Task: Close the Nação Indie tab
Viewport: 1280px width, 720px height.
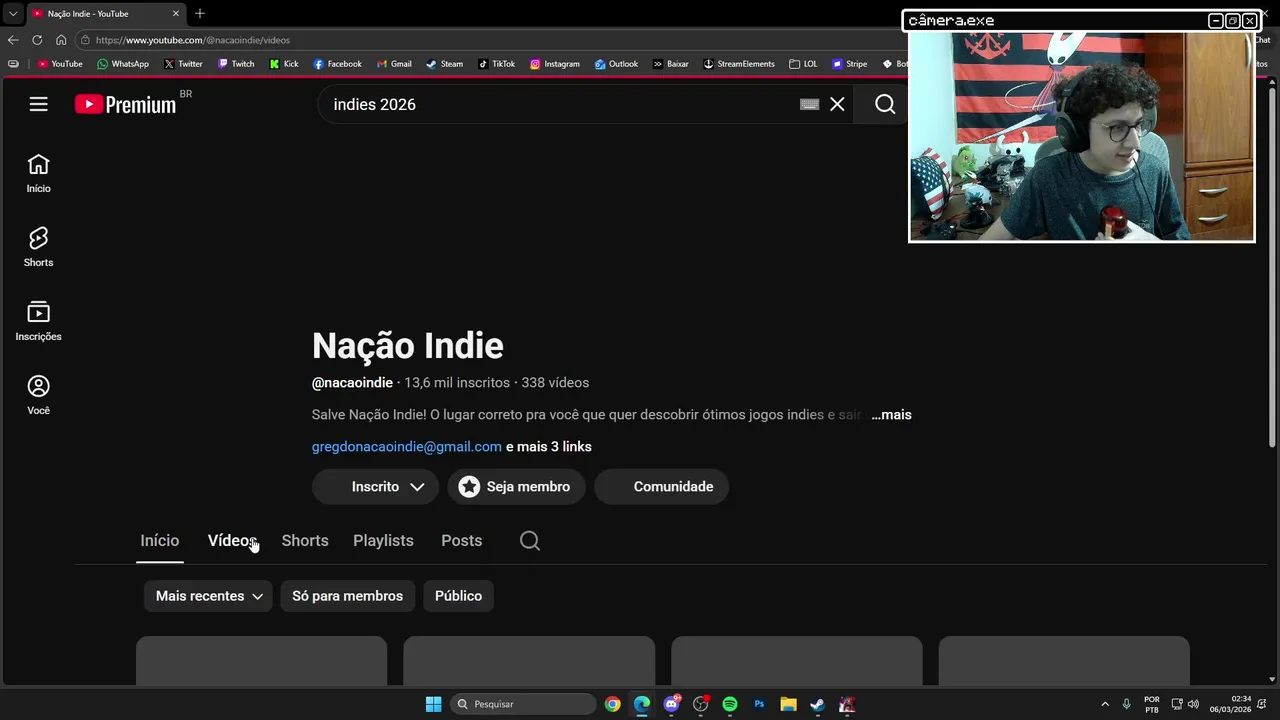Action: [x=176, y=13]
